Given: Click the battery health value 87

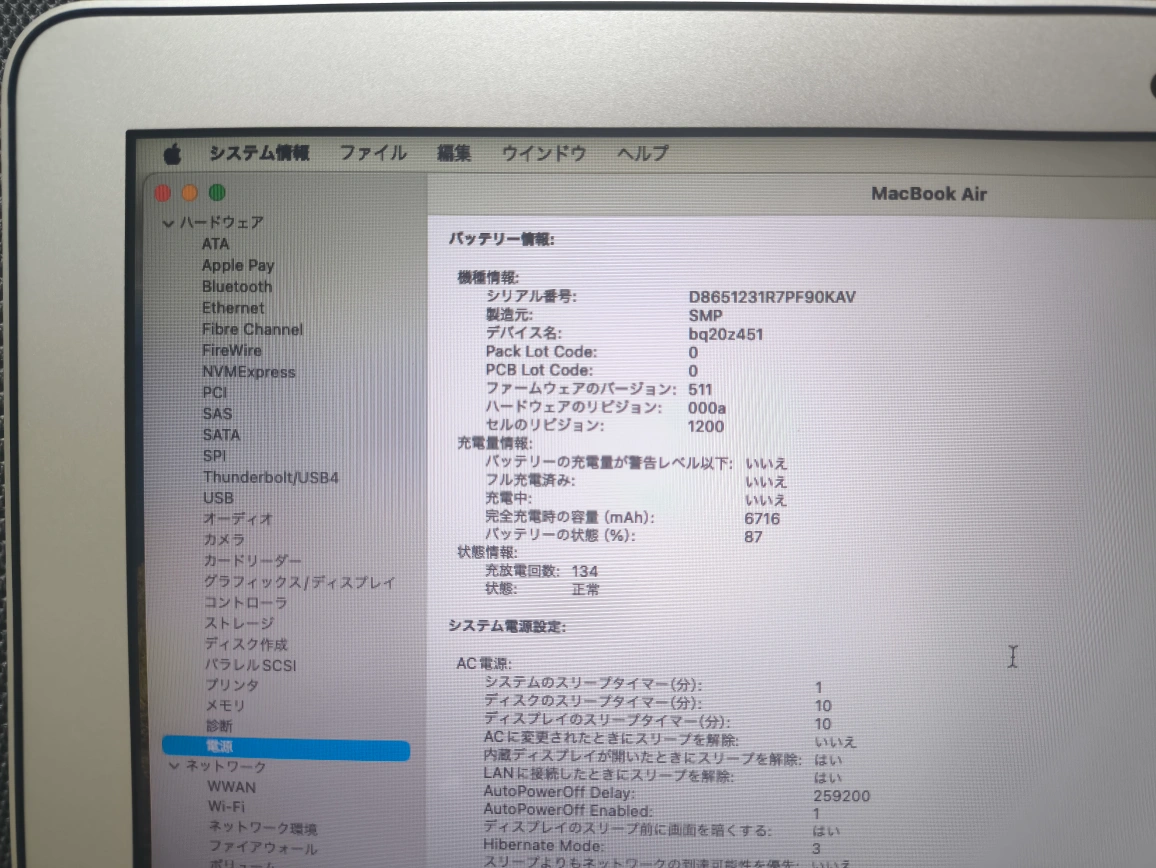Looking at the screenshot, I should coord(753,537).
